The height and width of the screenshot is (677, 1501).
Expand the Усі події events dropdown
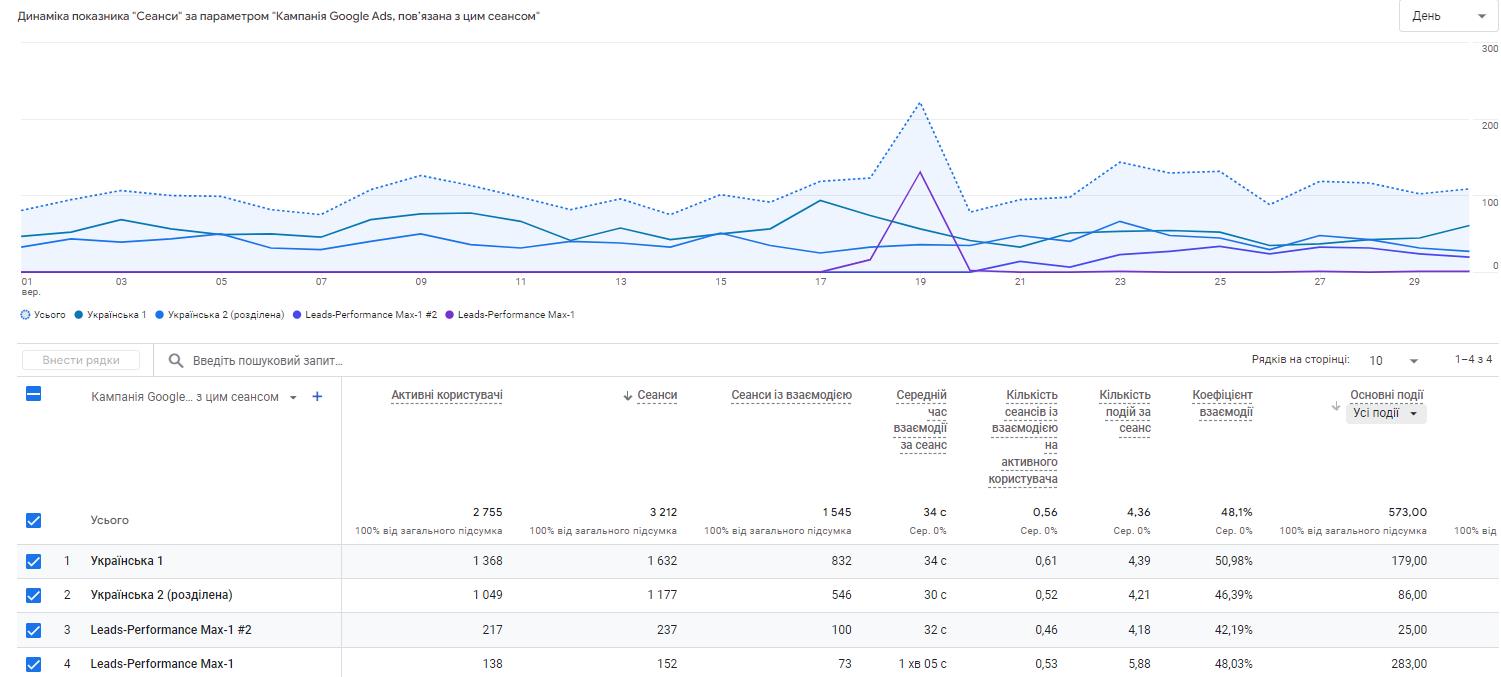pyautogui.click(x=1386, y=413)
